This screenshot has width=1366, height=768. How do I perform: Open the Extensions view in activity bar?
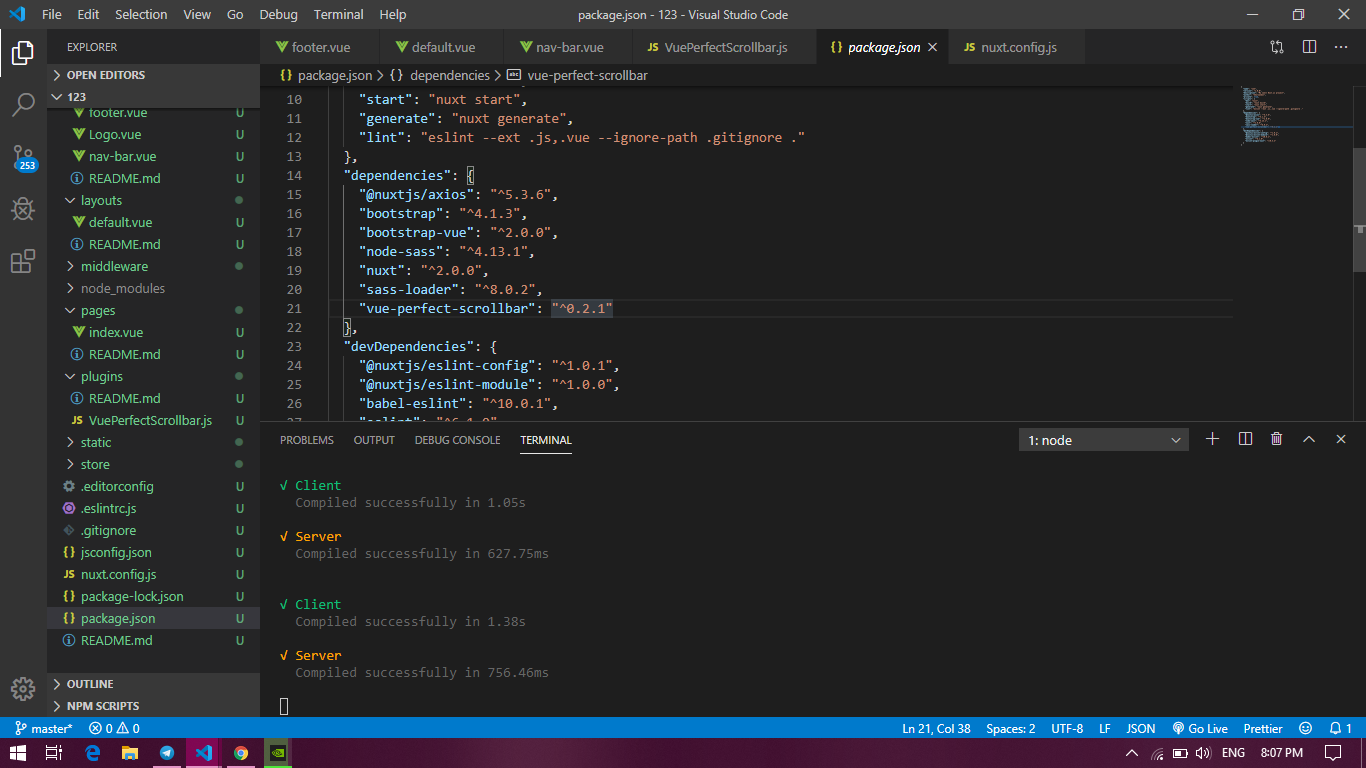pyautogui.click(x=23, y=261)
